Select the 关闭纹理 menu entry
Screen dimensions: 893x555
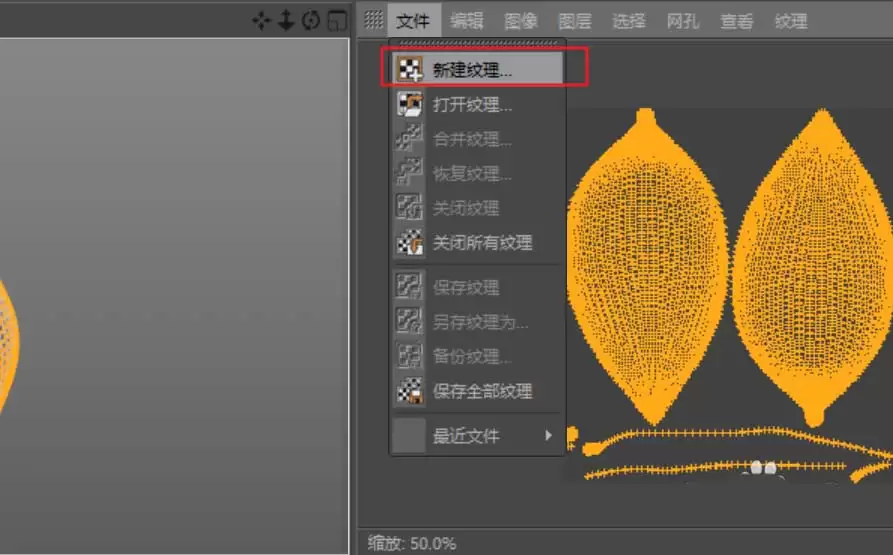point(477,208)
